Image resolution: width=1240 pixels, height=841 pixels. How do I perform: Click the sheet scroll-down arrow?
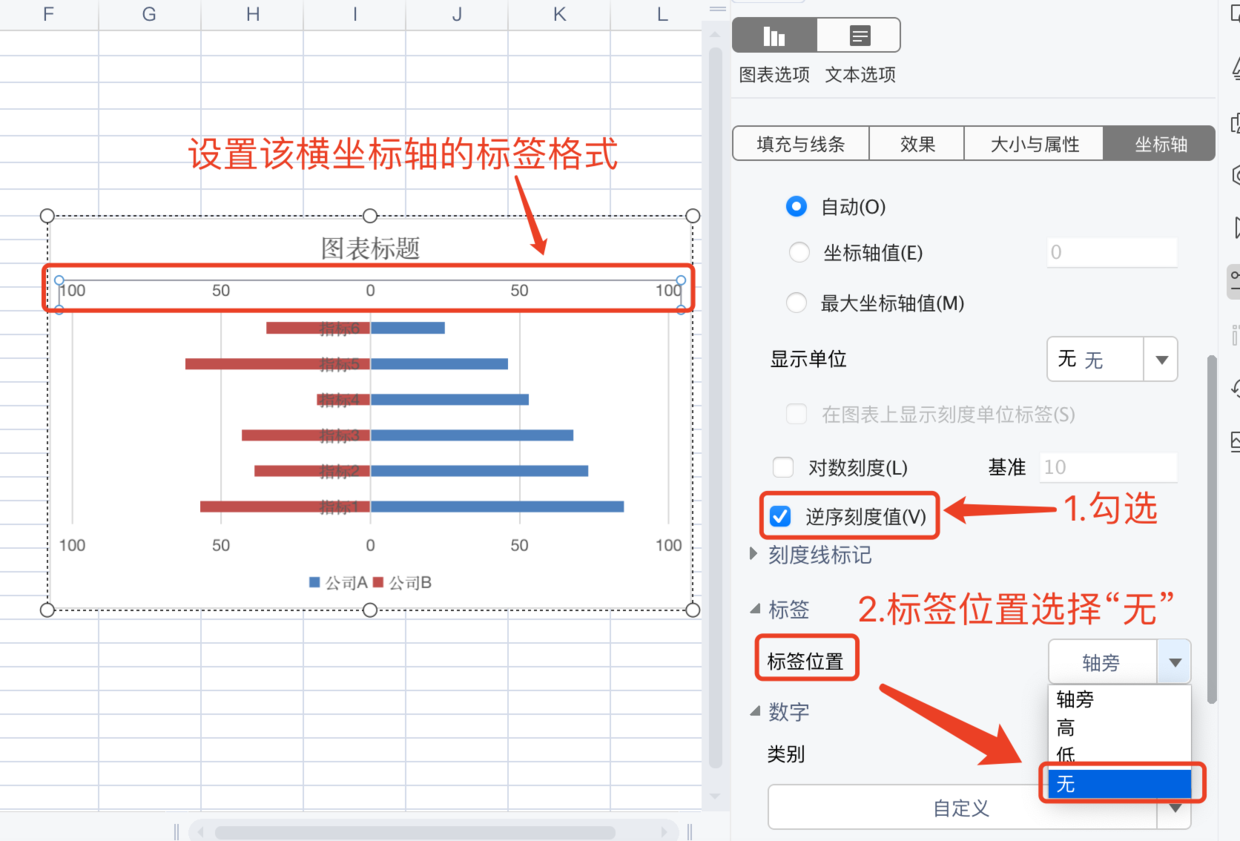click(x=715, y=796)
